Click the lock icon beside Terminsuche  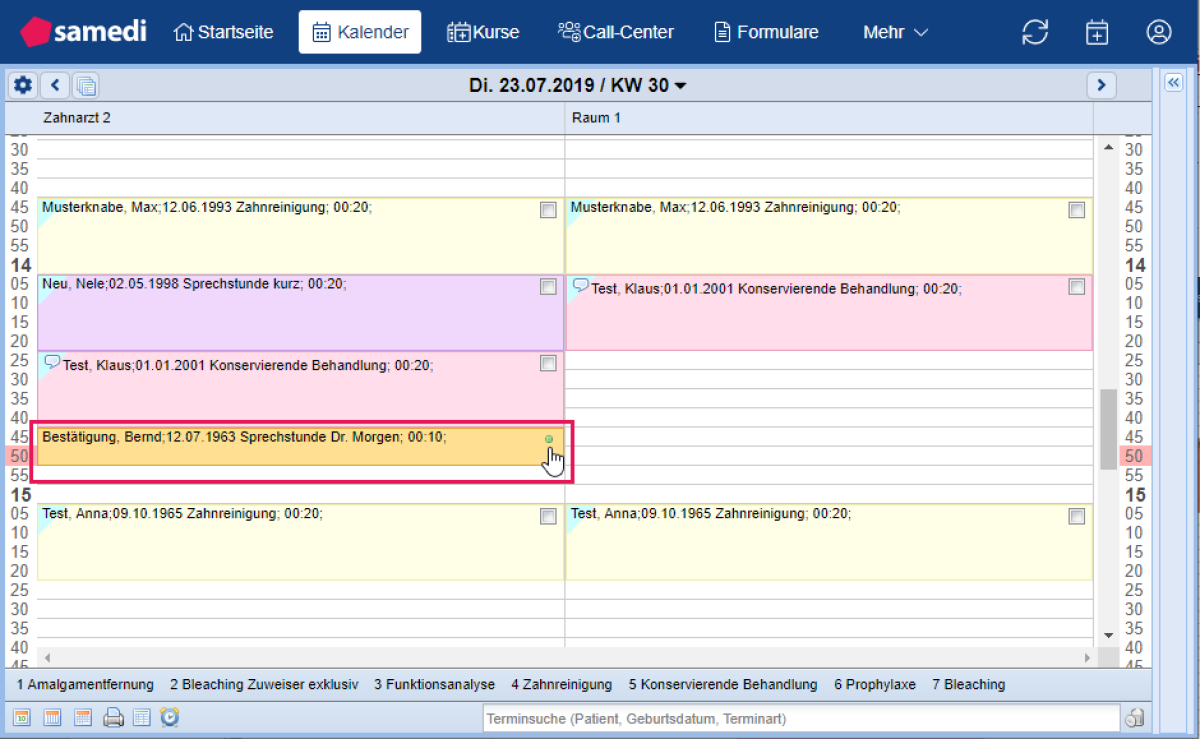[x=1134, y=718]
